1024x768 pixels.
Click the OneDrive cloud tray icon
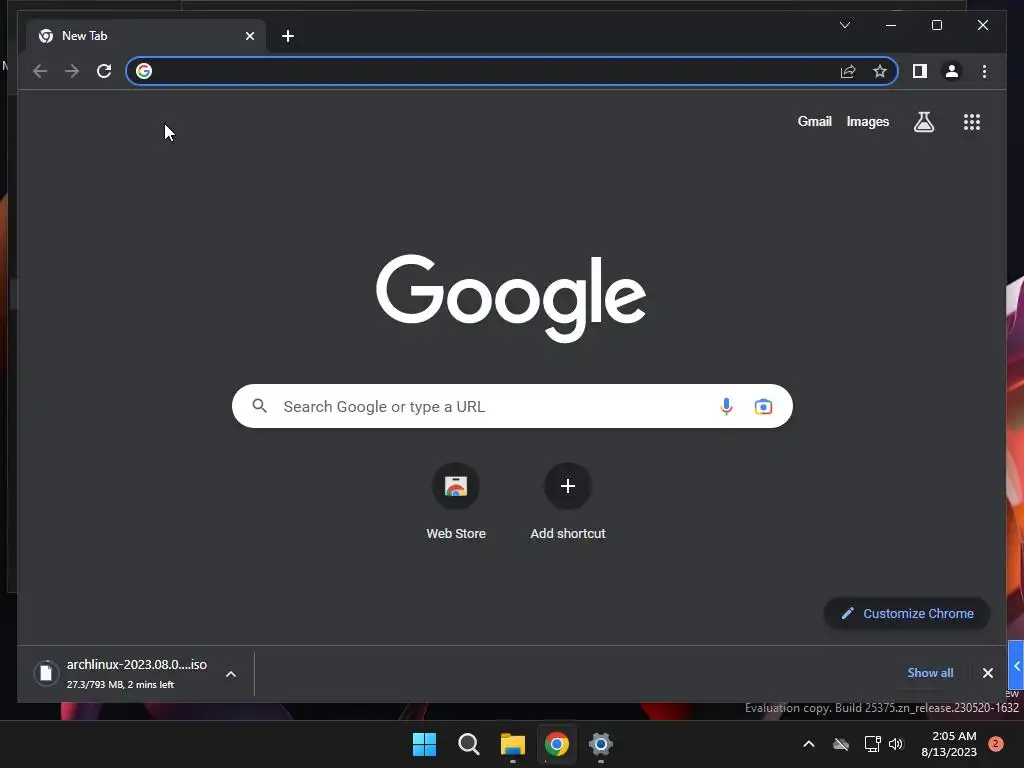(841, 744)
